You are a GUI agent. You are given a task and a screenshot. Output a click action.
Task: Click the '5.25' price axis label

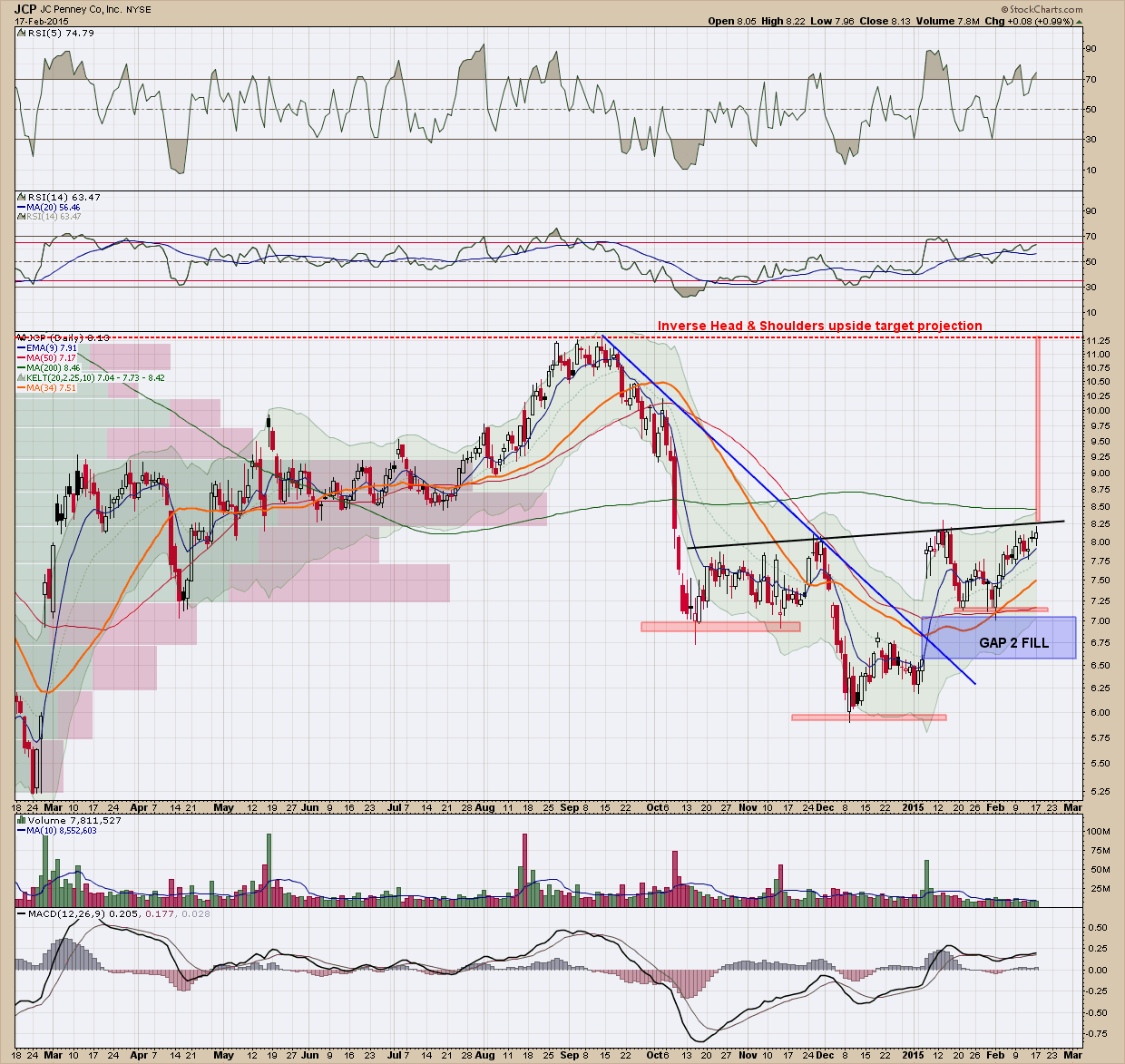(x=1101, y=791)
